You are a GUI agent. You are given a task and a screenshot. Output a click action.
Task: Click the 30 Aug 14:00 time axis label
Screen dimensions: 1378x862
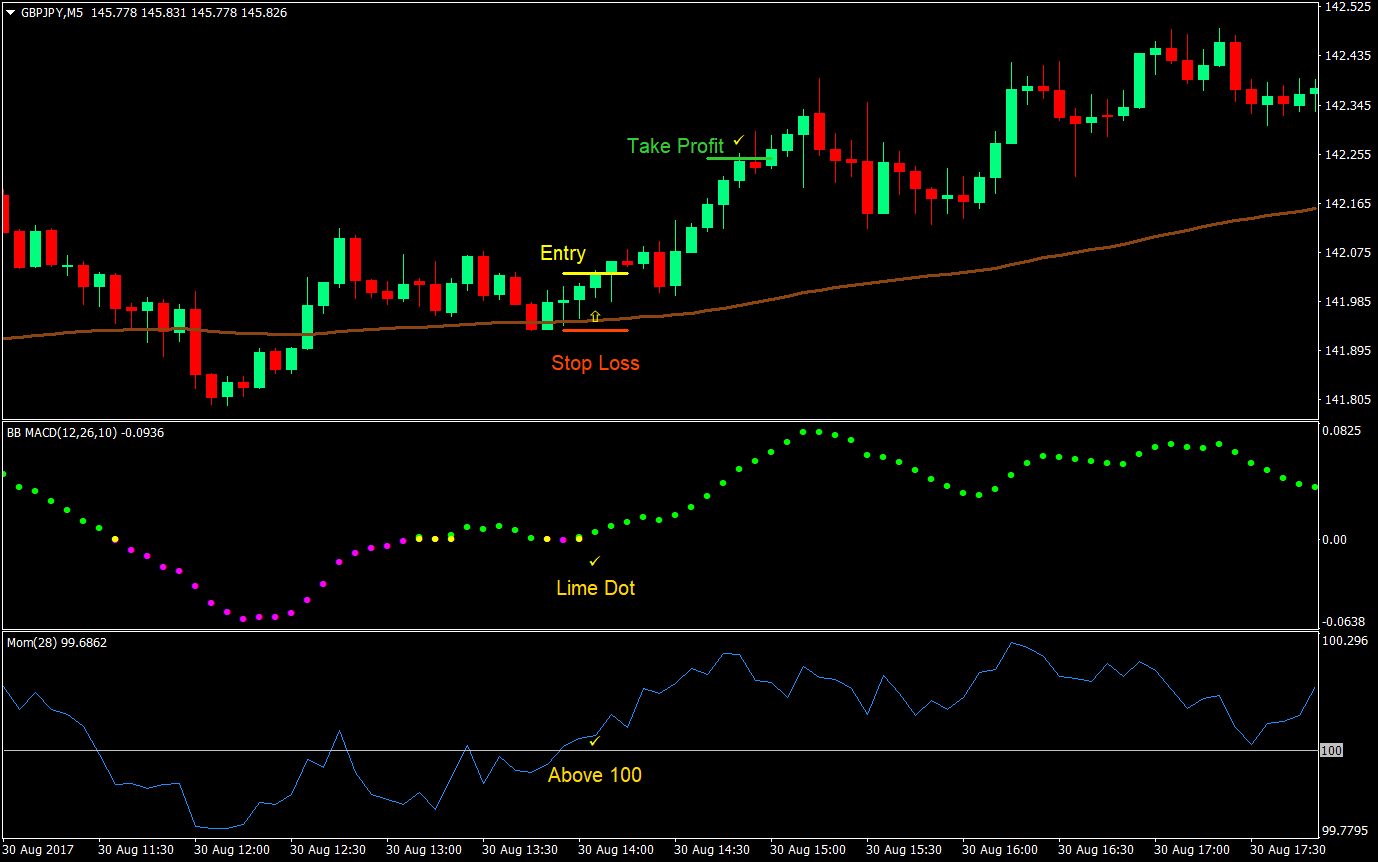click(x=614, y=849)
